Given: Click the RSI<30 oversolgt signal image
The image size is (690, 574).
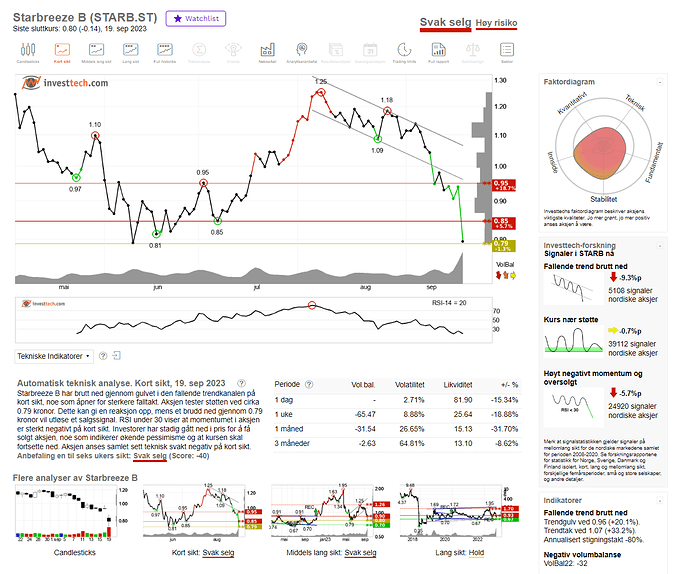Looking at the screenshot, I should tap(573, 407).
